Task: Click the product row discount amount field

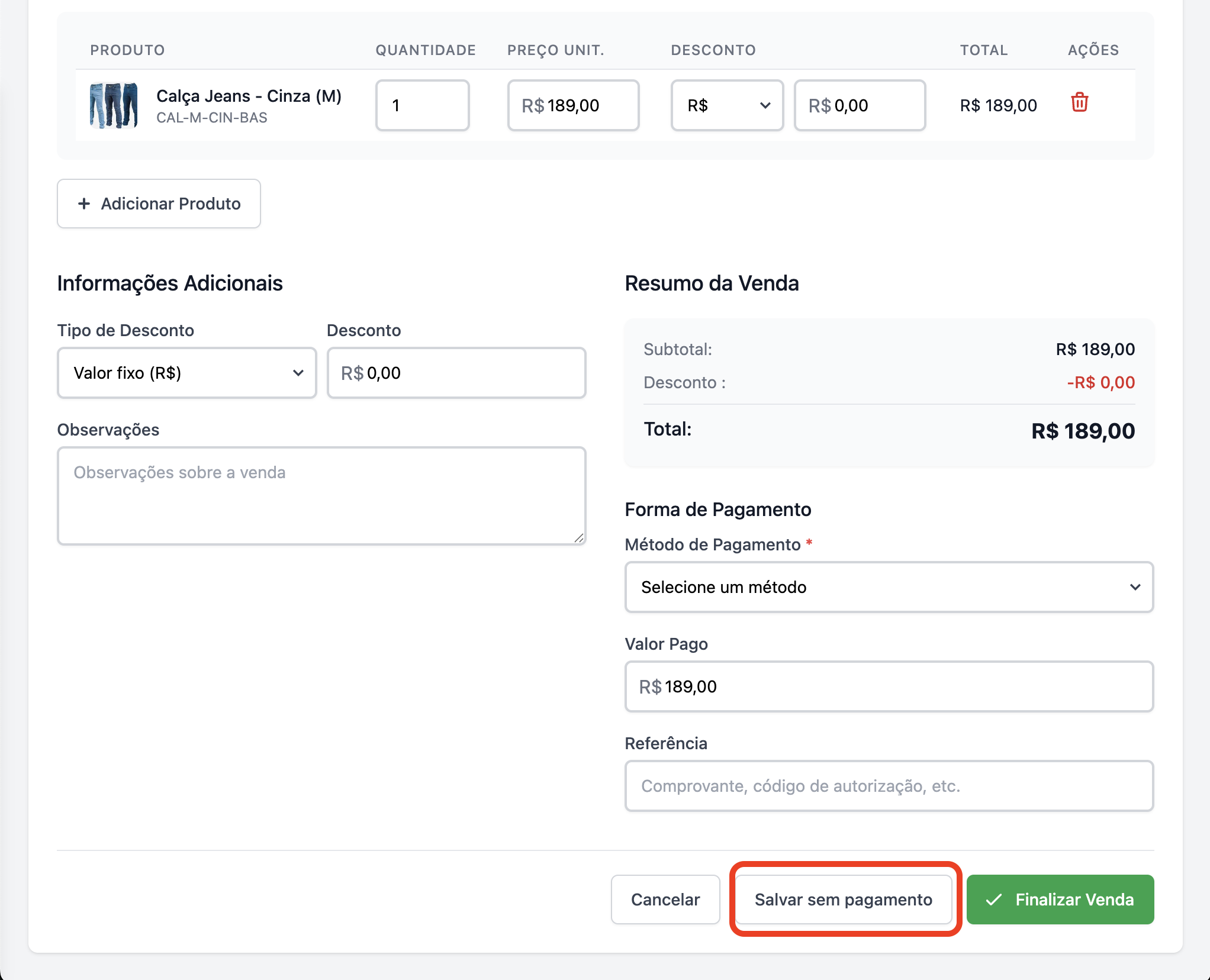Action: 860,105
